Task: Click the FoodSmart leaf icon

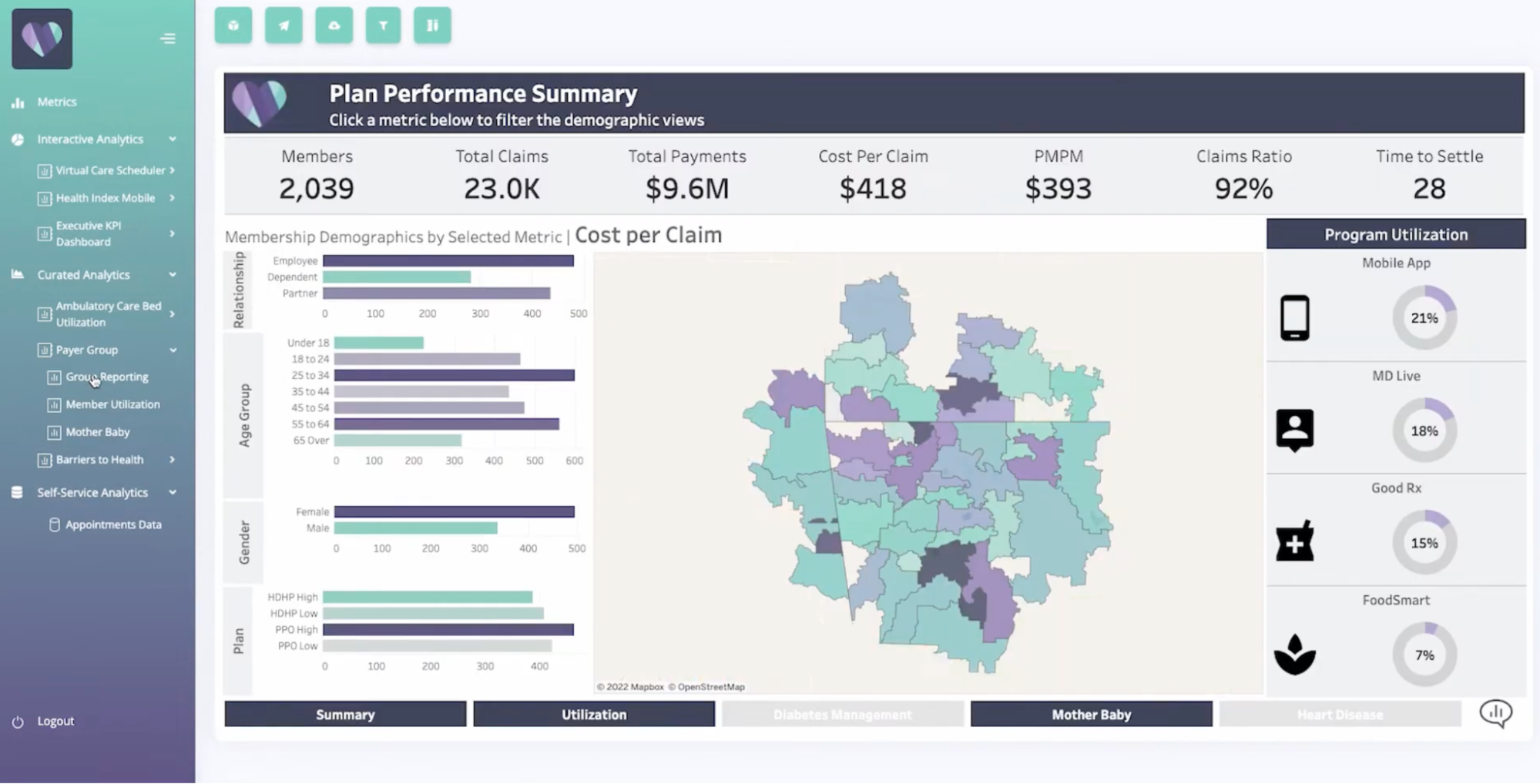Action: [x=1295, y=655]
